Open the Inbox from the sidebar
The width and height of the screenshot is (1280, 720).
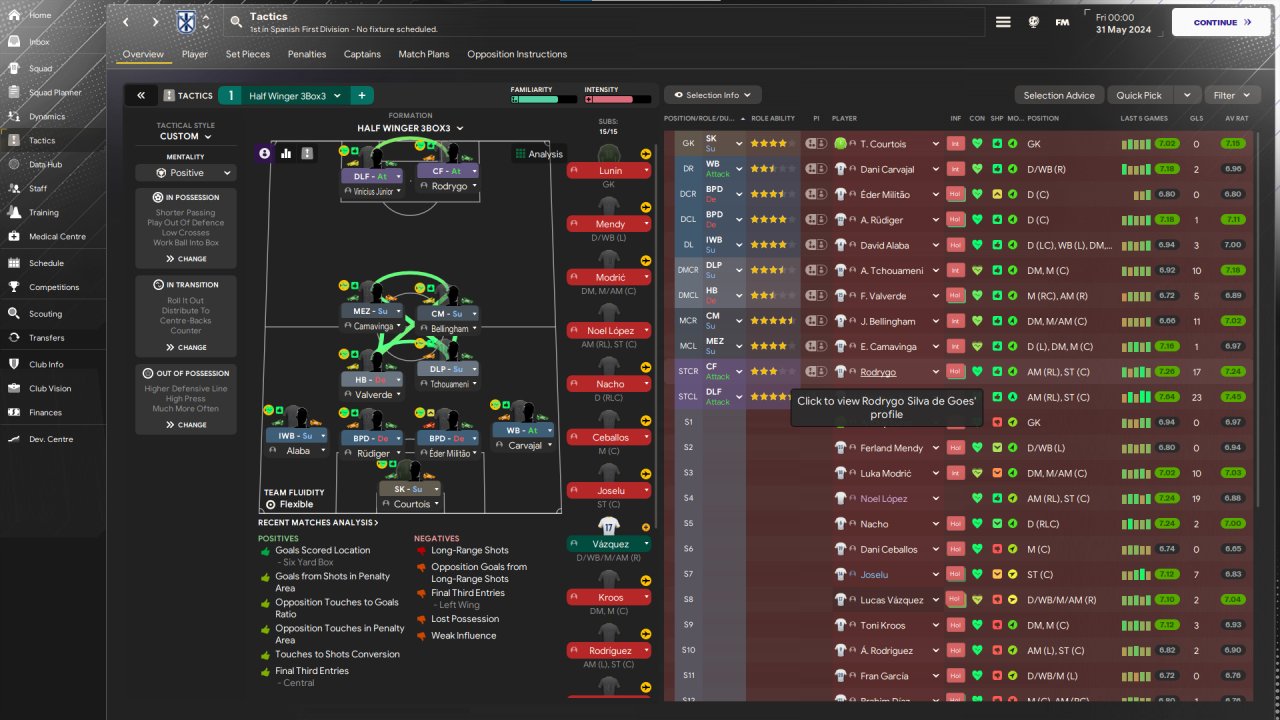coord(40,42)
